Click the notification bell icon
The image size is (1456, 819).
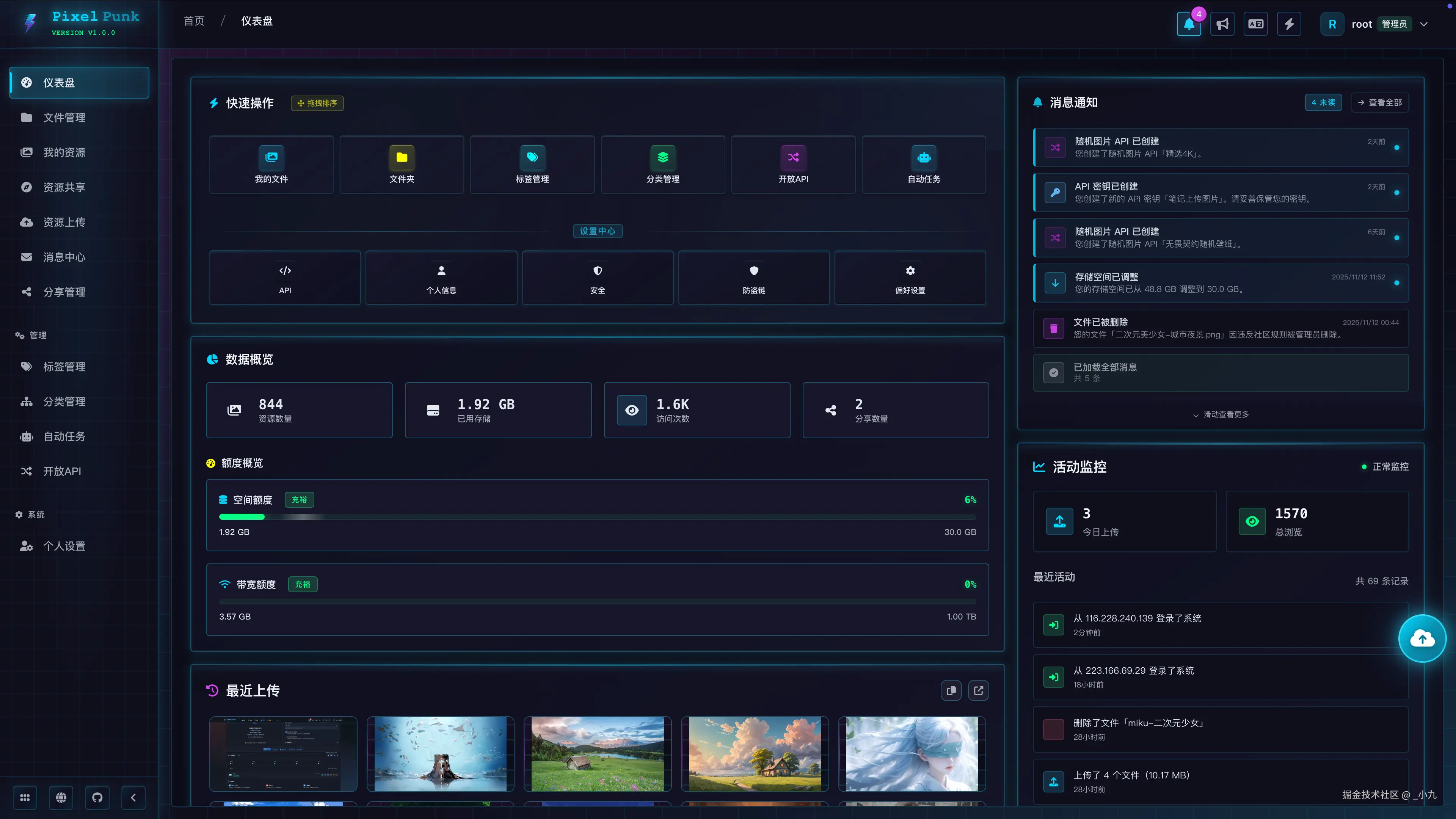(1189, 24)
